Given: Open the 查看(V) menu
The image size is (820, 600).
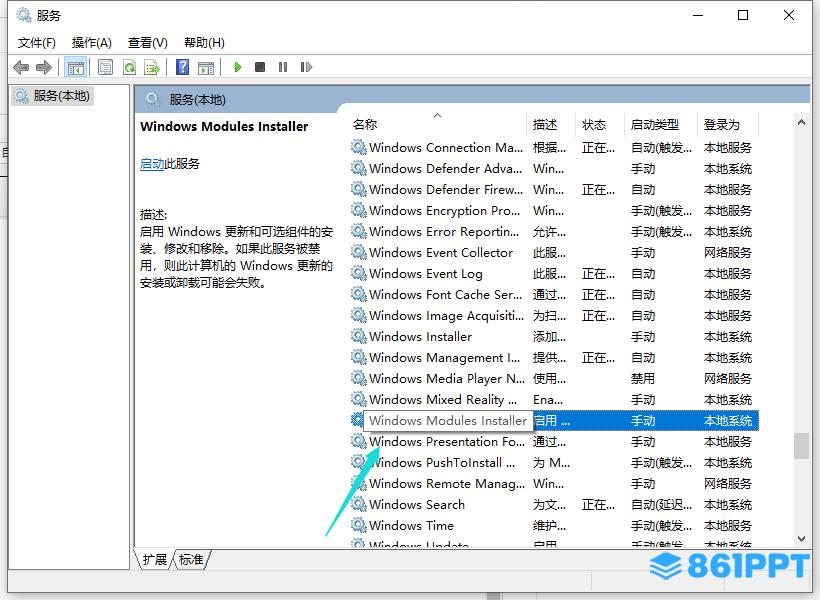Looking at the screenshot, I should point(147,42).
